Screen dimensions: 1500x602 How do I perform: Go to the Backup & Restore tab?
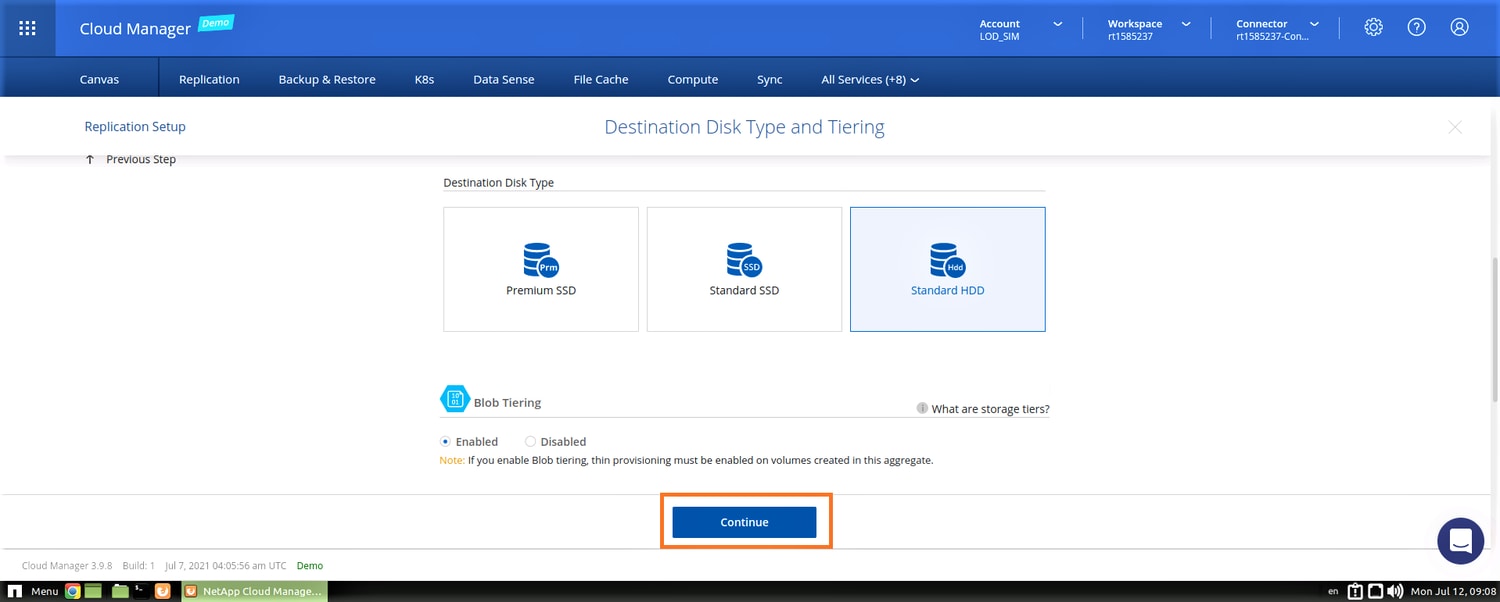point(327,79)
